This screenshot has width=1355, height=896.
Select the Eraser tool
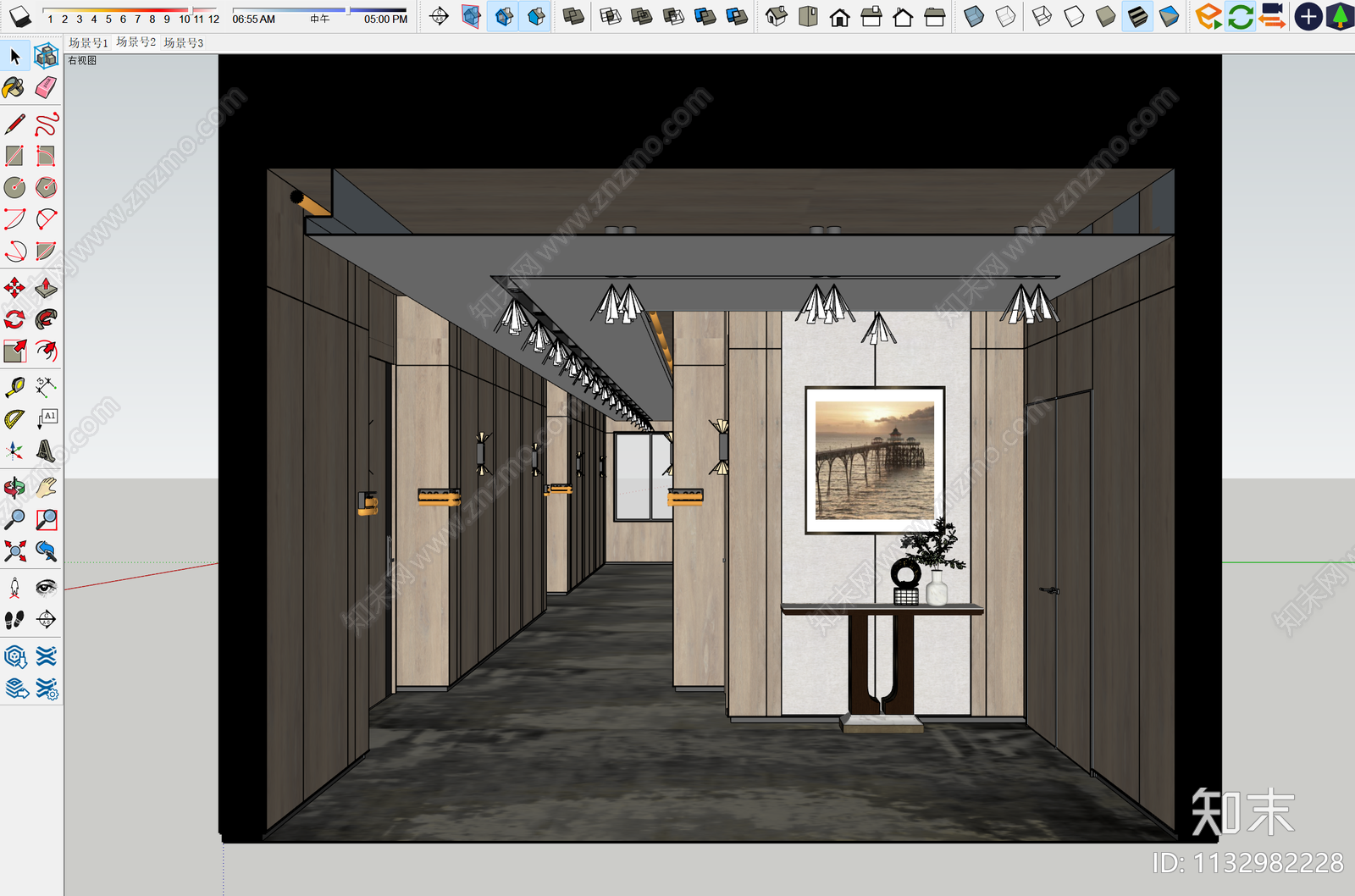point(46,87)
